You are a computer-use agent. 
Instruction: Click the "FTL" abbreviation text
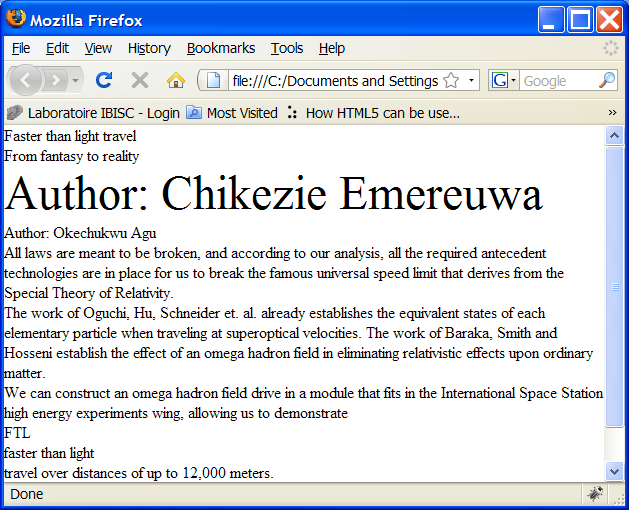pyautogui.click(x=17, y=433)
